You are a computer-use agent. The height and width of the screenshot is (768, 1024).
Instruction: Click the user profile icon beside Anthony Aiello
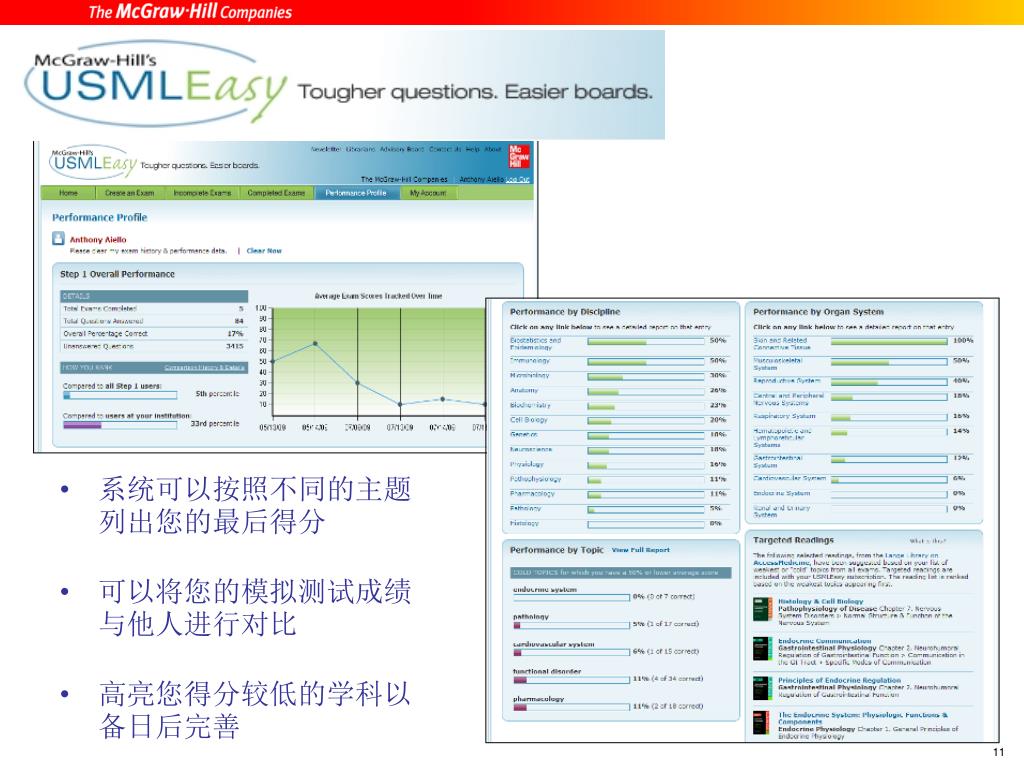click(58, 239)
